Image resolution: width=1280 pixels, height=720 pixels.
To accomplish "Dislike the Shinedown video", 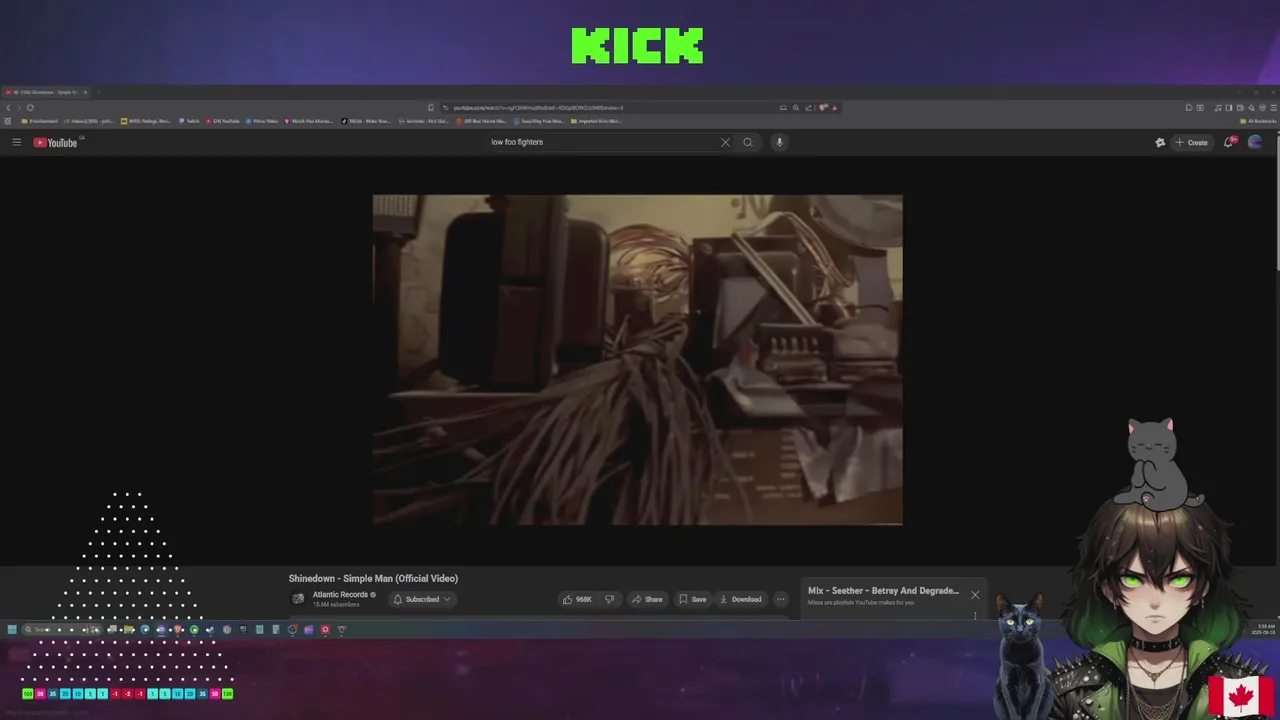I will pyautogui.click(x=609, y=599).
